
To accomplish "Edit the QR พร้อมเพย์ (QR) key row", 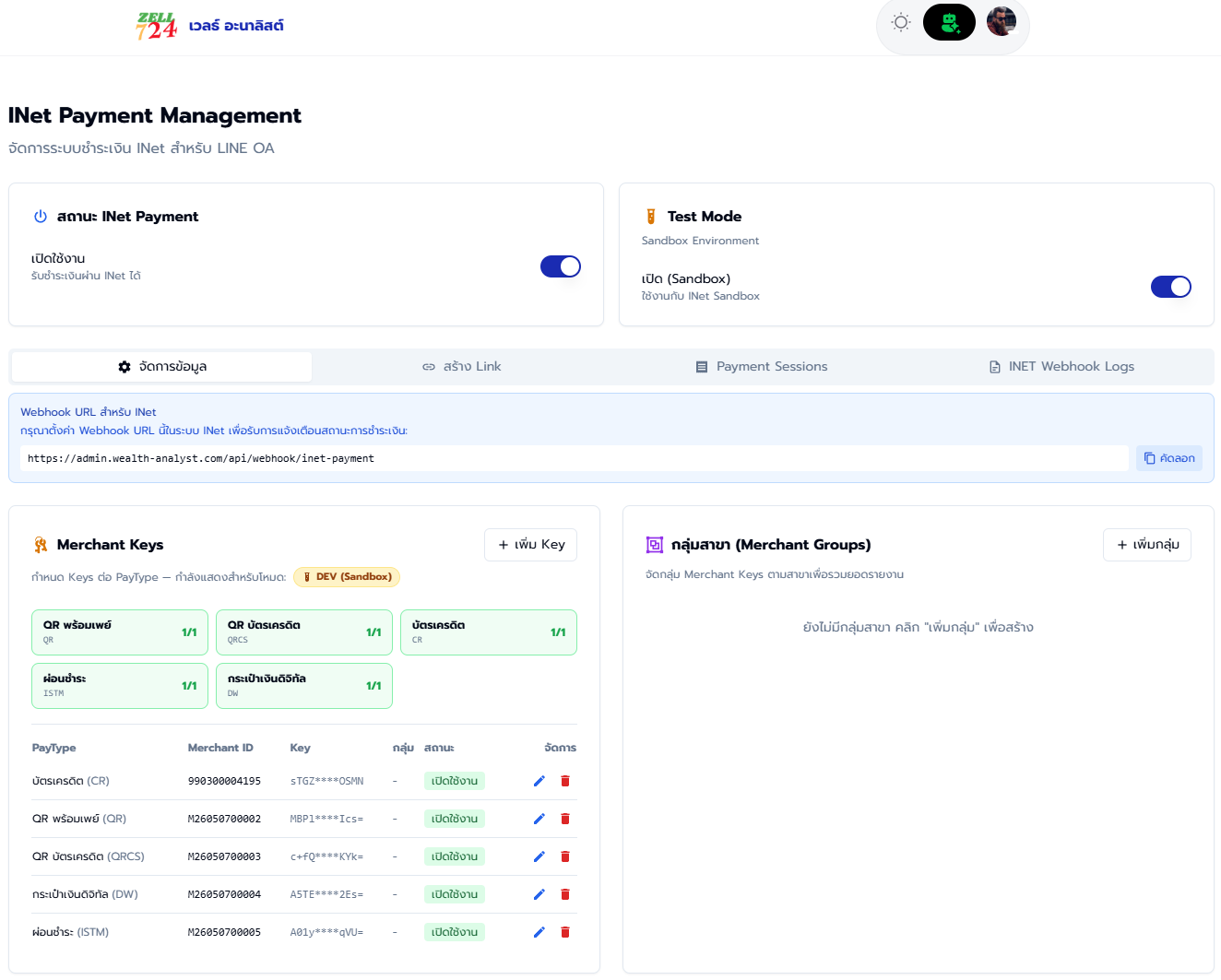I will pyautogui.click(x=539, y=819).
